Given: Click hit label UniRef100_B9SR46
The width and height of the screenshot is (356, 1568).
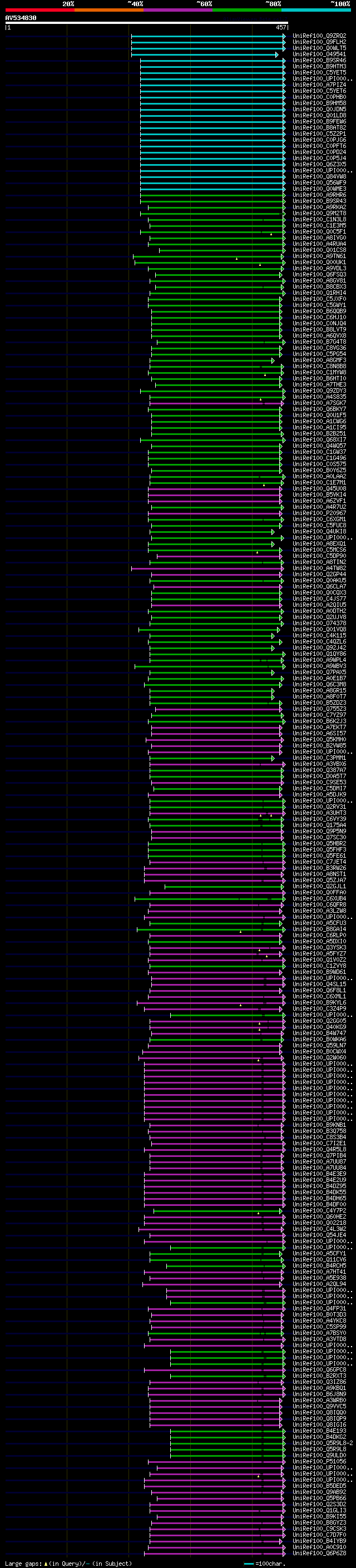Looking at the screenshot, I should pos(319,60).
